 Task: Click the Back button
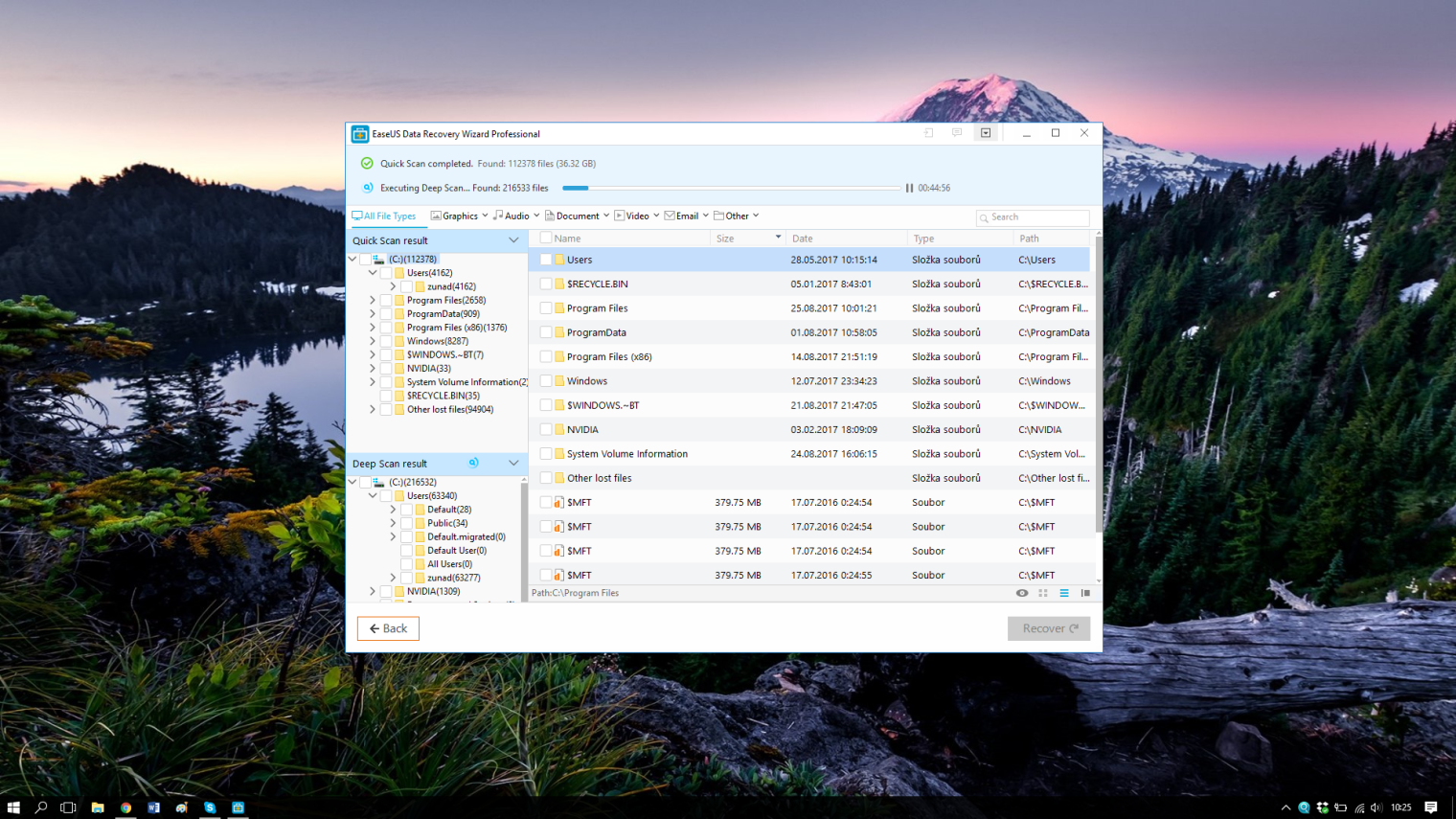click(388, 628)
